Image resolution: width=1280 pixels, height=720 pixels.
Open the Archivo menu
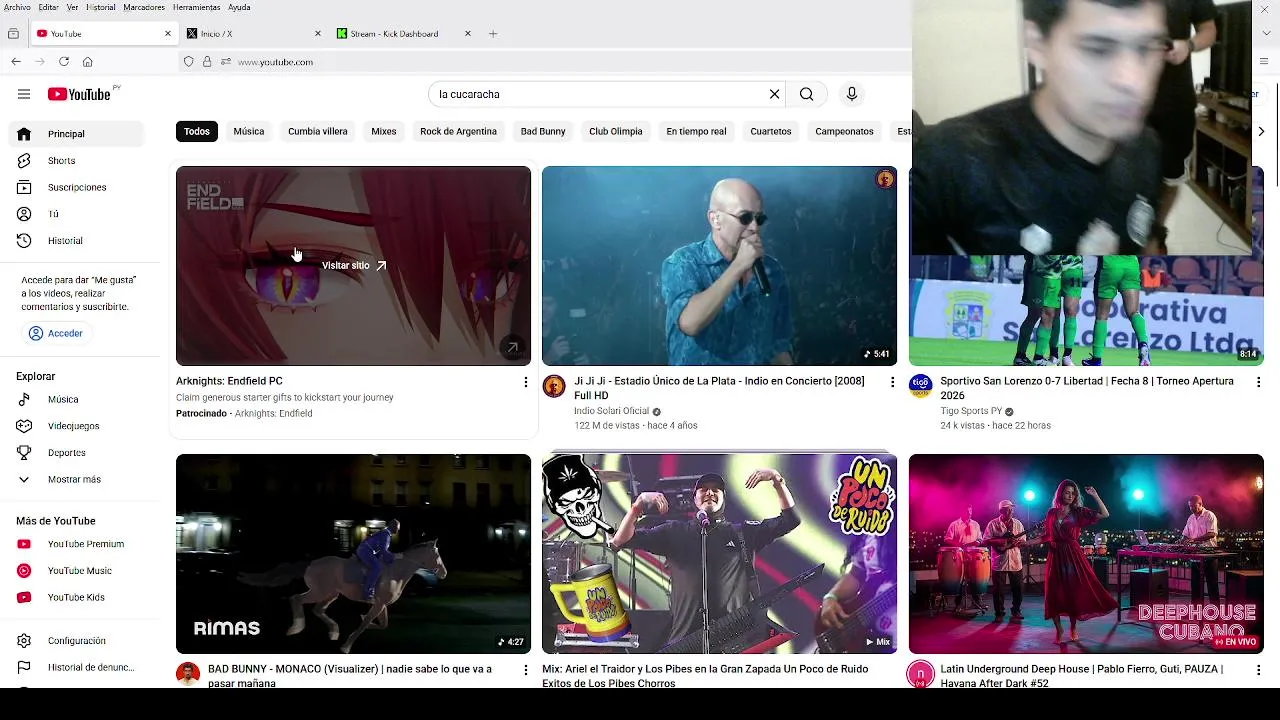(x=17, y=7)
